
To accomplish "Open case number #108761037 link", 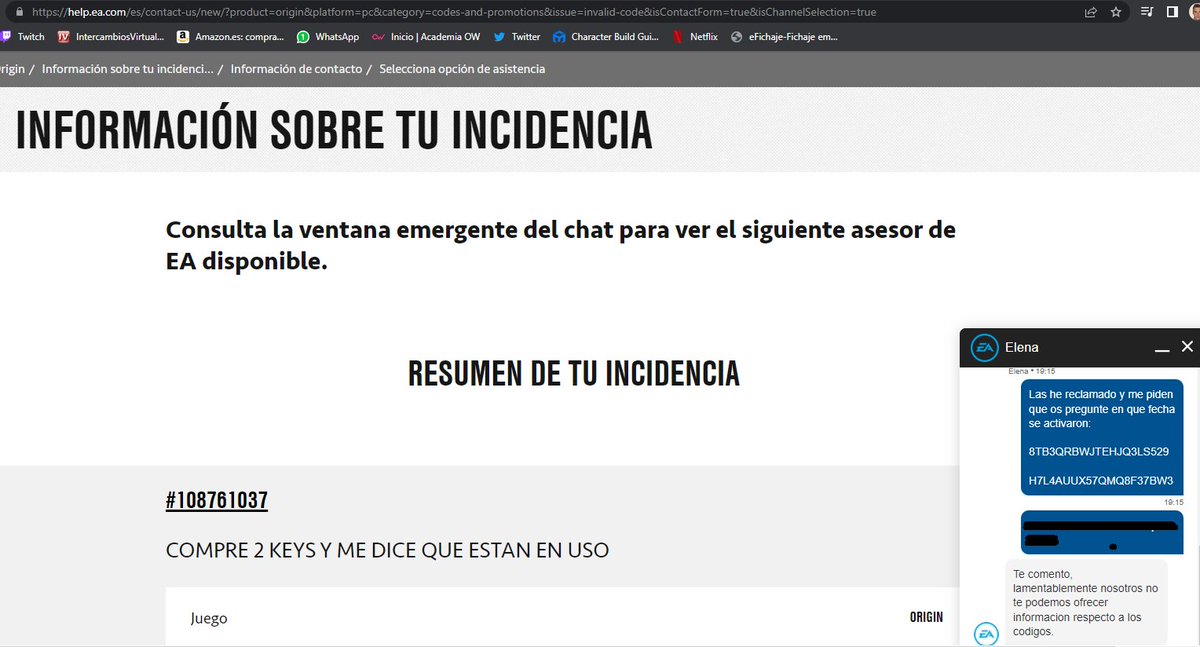I will 217,500.
